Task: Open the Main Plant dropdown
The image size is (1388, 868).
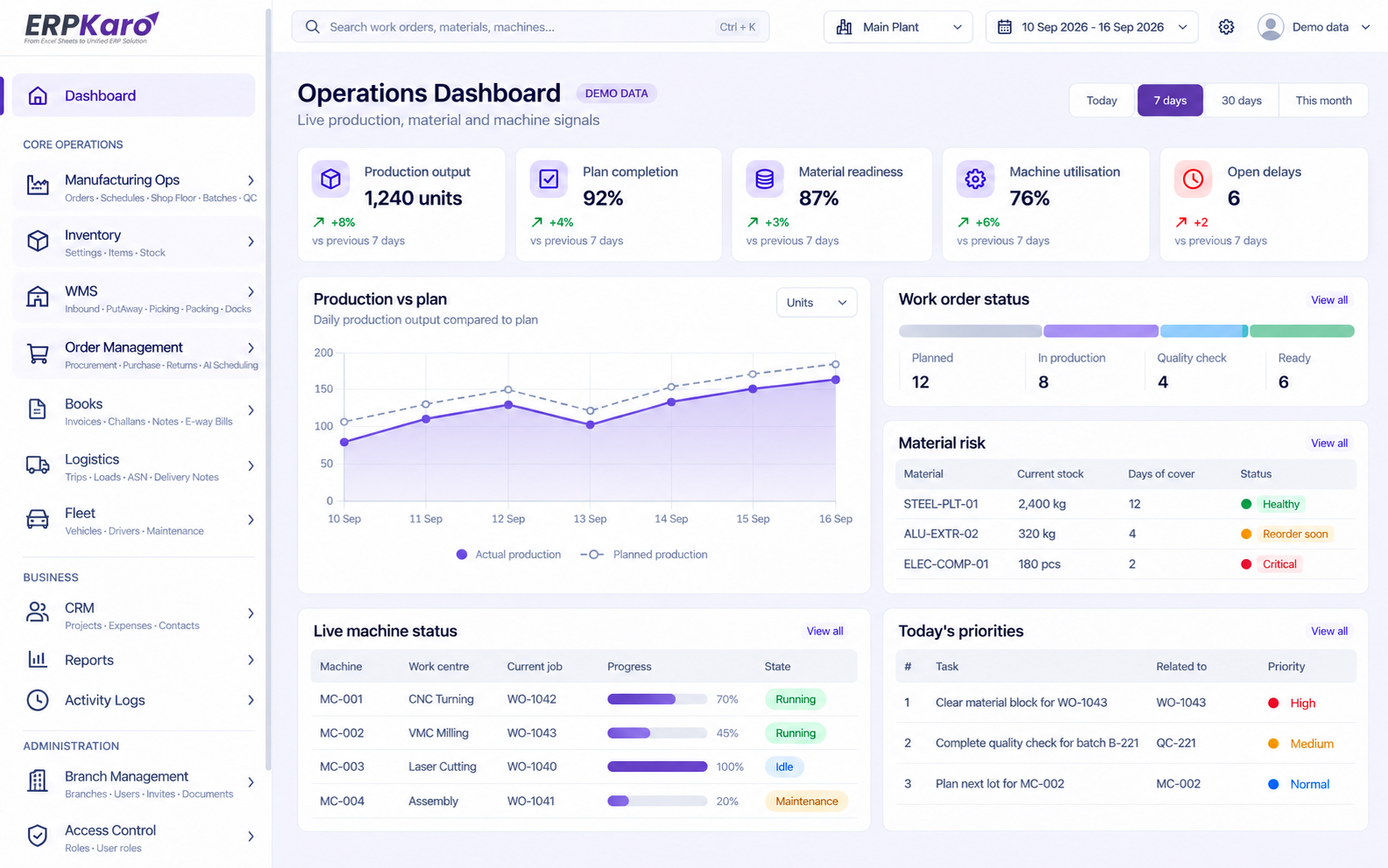Action: click(899, 27)
